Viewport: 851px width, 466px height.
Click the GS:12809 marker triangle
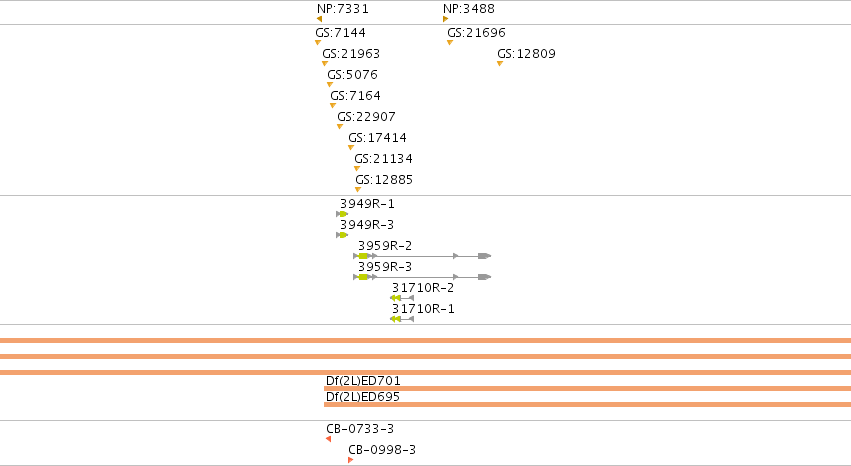tap(500, 63)
